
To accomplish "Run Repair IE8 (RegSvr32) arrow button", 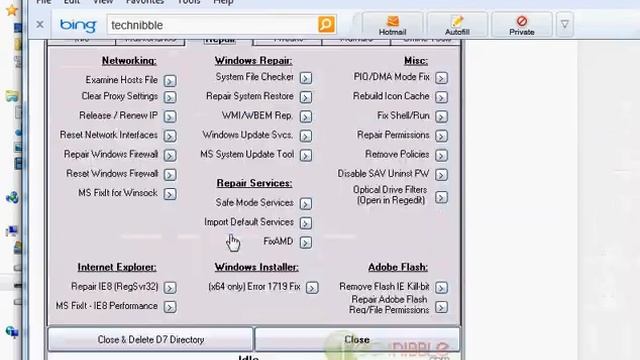I will (x=170, y=287).
